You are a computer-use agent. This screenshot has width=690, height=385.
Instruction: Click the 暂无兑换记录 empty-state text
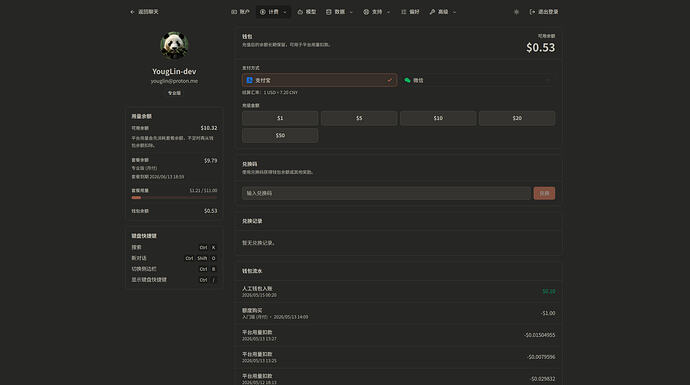tap(259, 243)
